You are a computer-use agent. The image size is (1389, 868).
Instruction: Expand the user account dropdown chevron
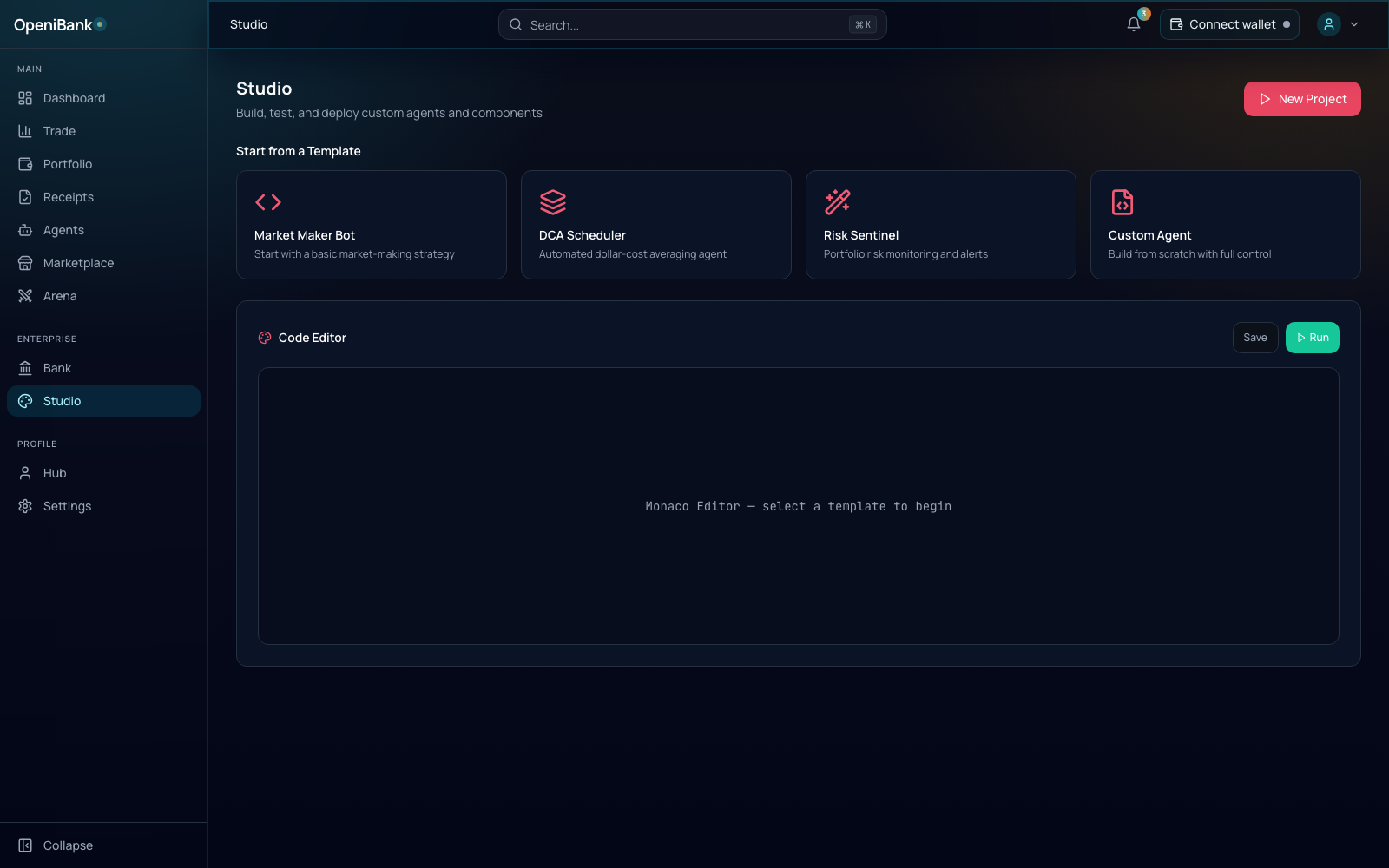pos(1354,24)
